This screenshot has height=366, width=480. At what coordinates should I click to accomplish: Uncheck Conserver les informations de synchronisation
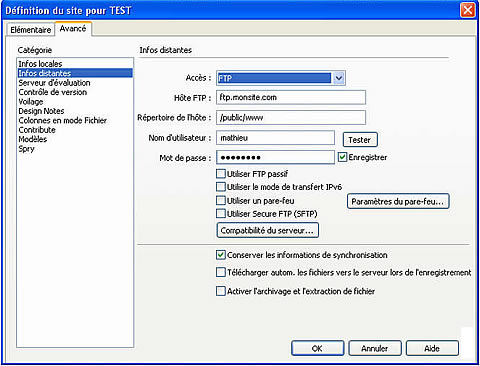tap(221, 255)
